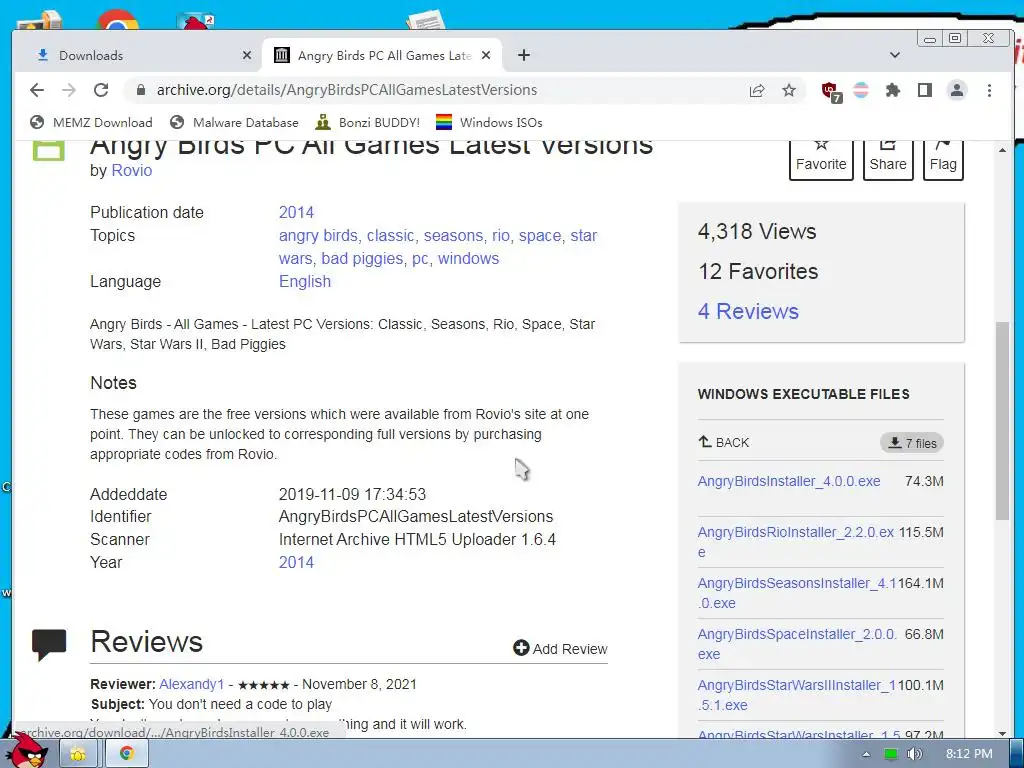Image resolution: width=1024 pixels, height=768 pixels.
Task: Open the windows topic link
Action: pos(468,259)
